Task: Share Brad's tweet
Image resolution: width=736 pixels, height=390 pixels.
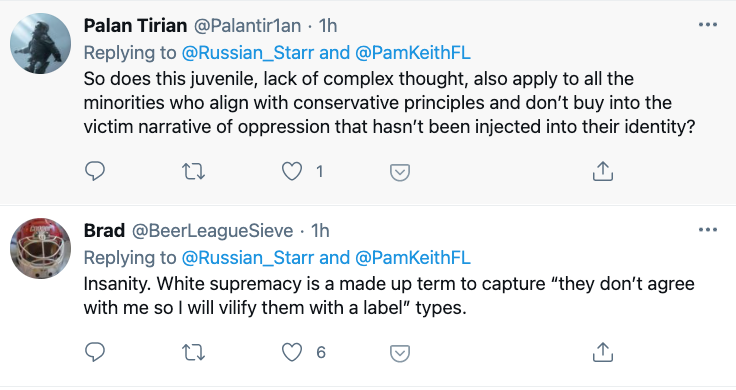Action: pyautogui.click(x=603, y=352)
